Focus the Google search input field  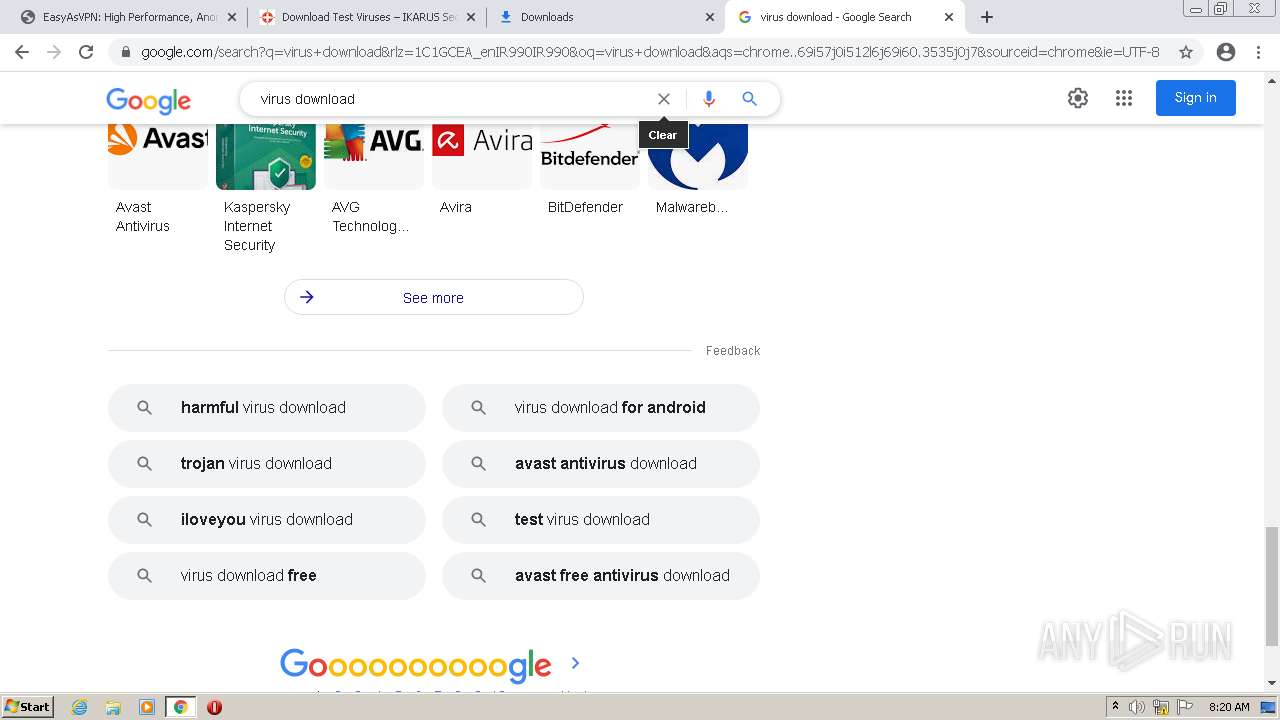450,99
